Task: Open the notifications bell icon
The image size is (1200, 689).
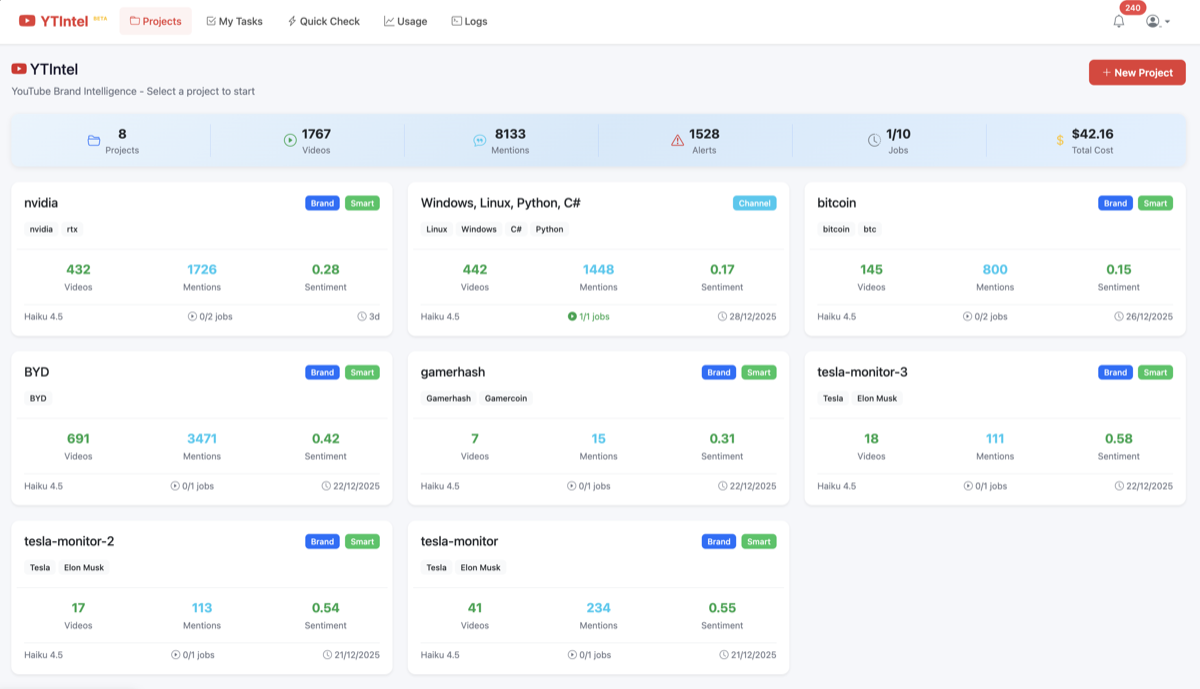Action: pos(1118,20)
